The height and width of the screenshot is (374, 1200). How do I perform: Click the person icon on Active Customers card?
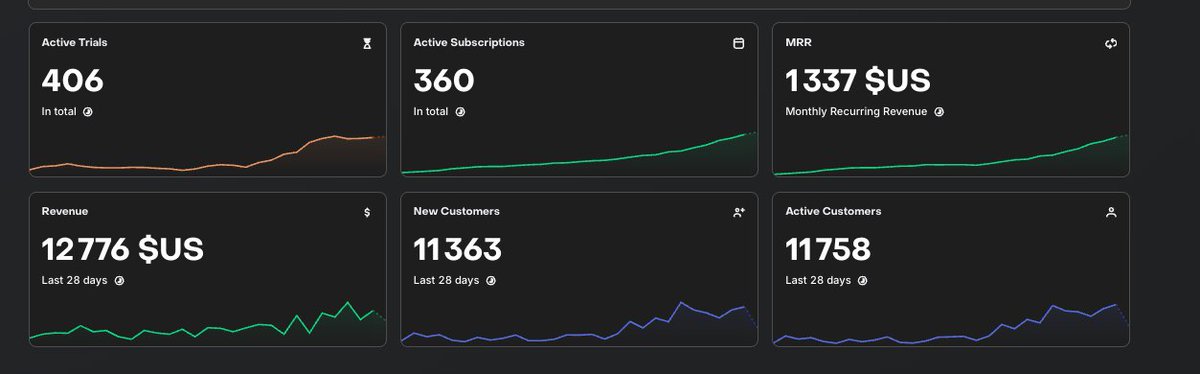1110,212
